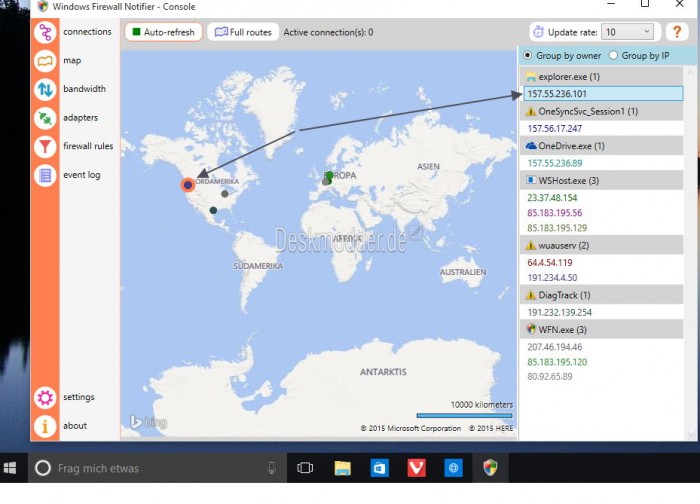Collapse the DiagTrack (1) group
700x504 pixels.
601,295
